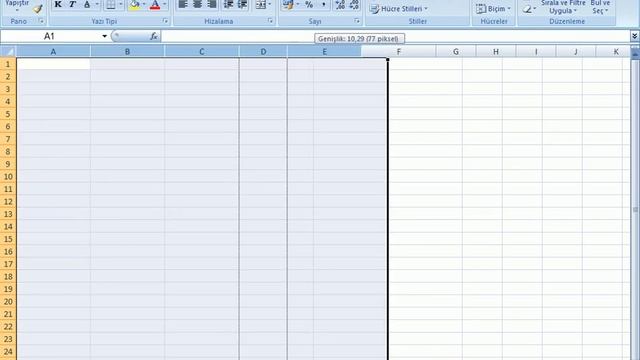Select column H header
This screenshot has height=360, width=640.
click(496, 51)
